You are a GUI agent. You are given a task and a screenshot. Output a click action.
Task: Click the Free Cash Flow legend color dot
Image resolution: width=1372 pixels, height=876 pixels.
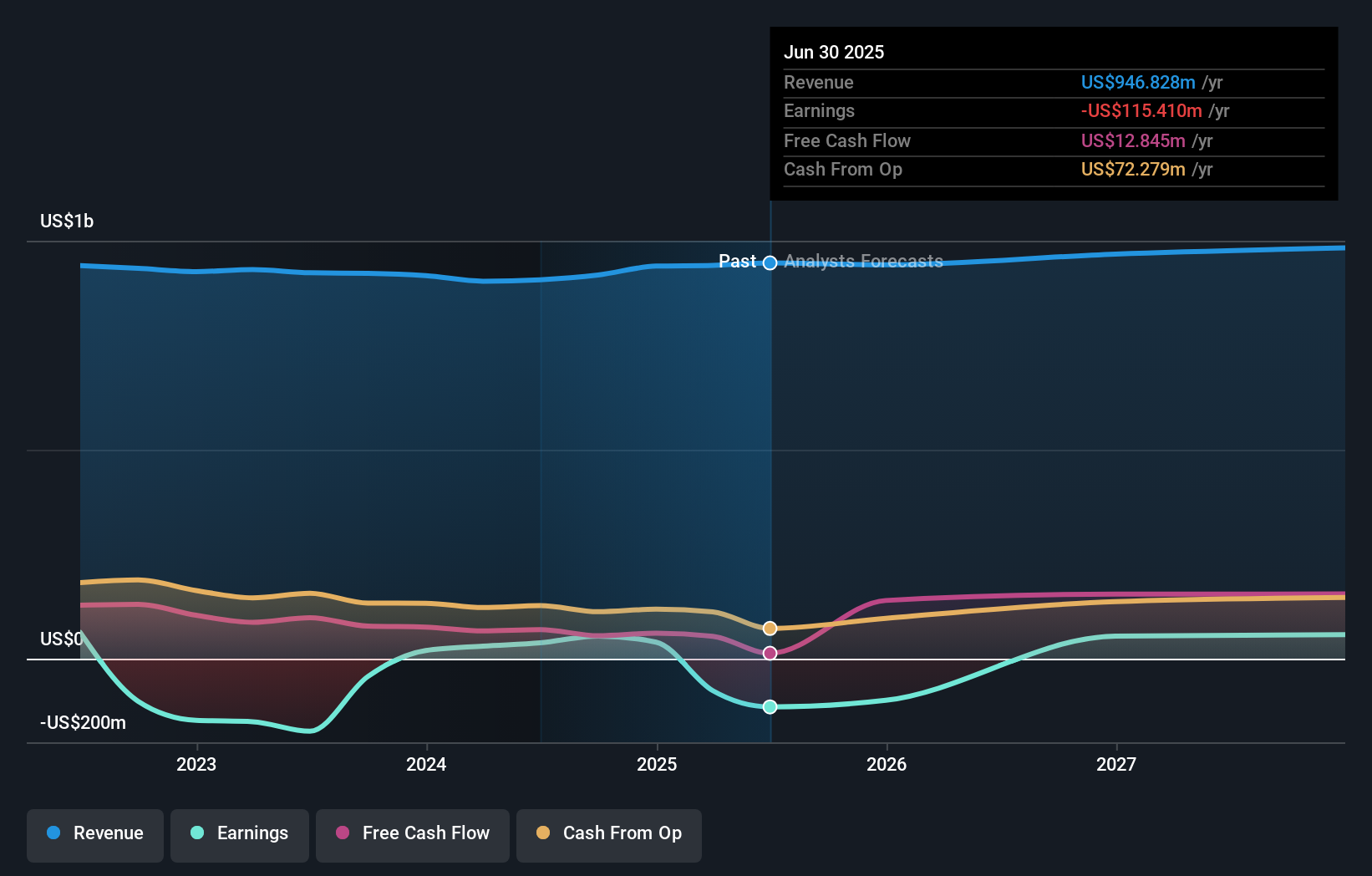(x=343, y=833)
